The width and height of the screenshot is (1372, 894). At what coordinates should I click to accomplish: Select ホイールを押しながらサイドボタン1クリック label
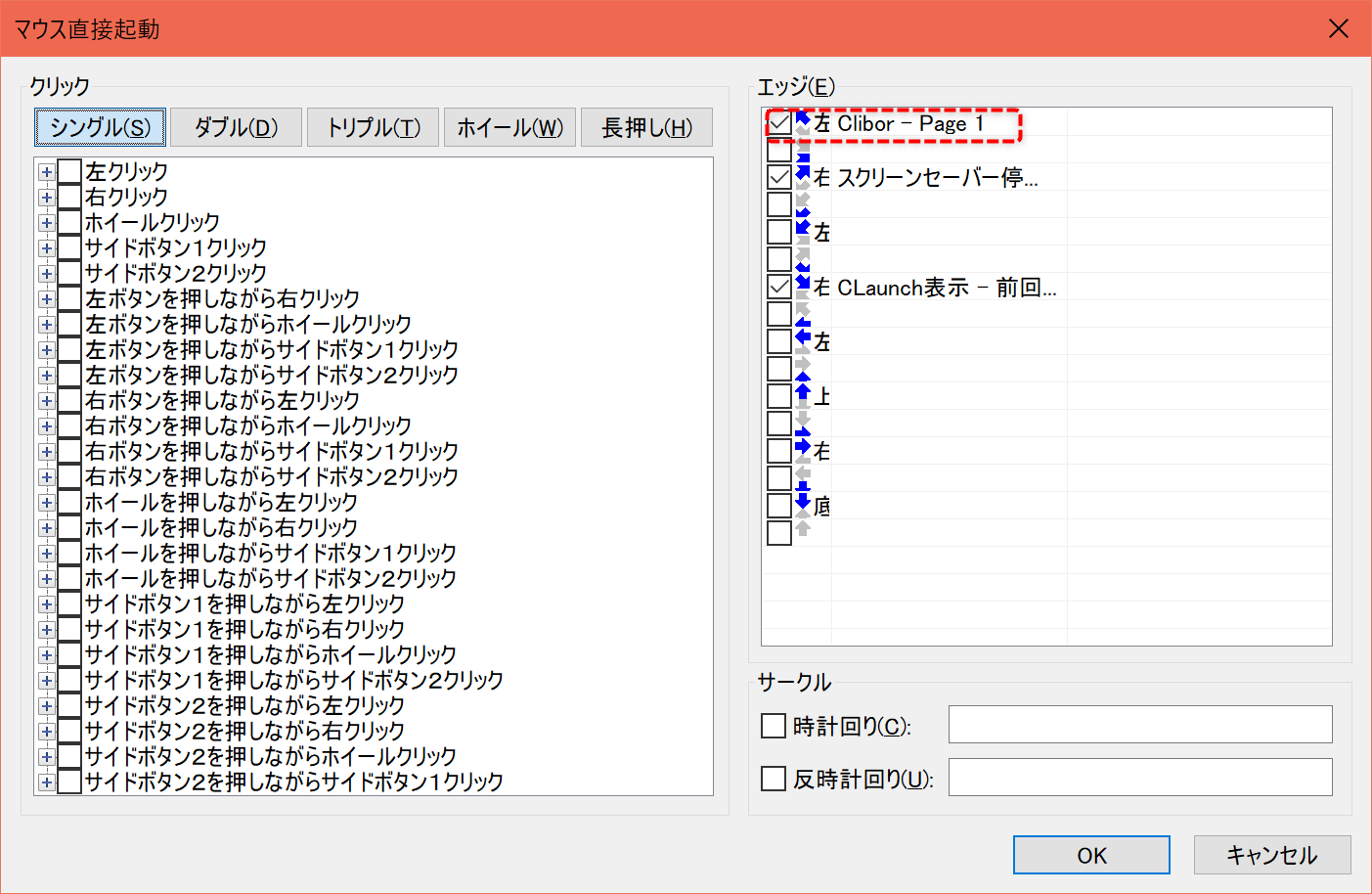click(271, 553)
